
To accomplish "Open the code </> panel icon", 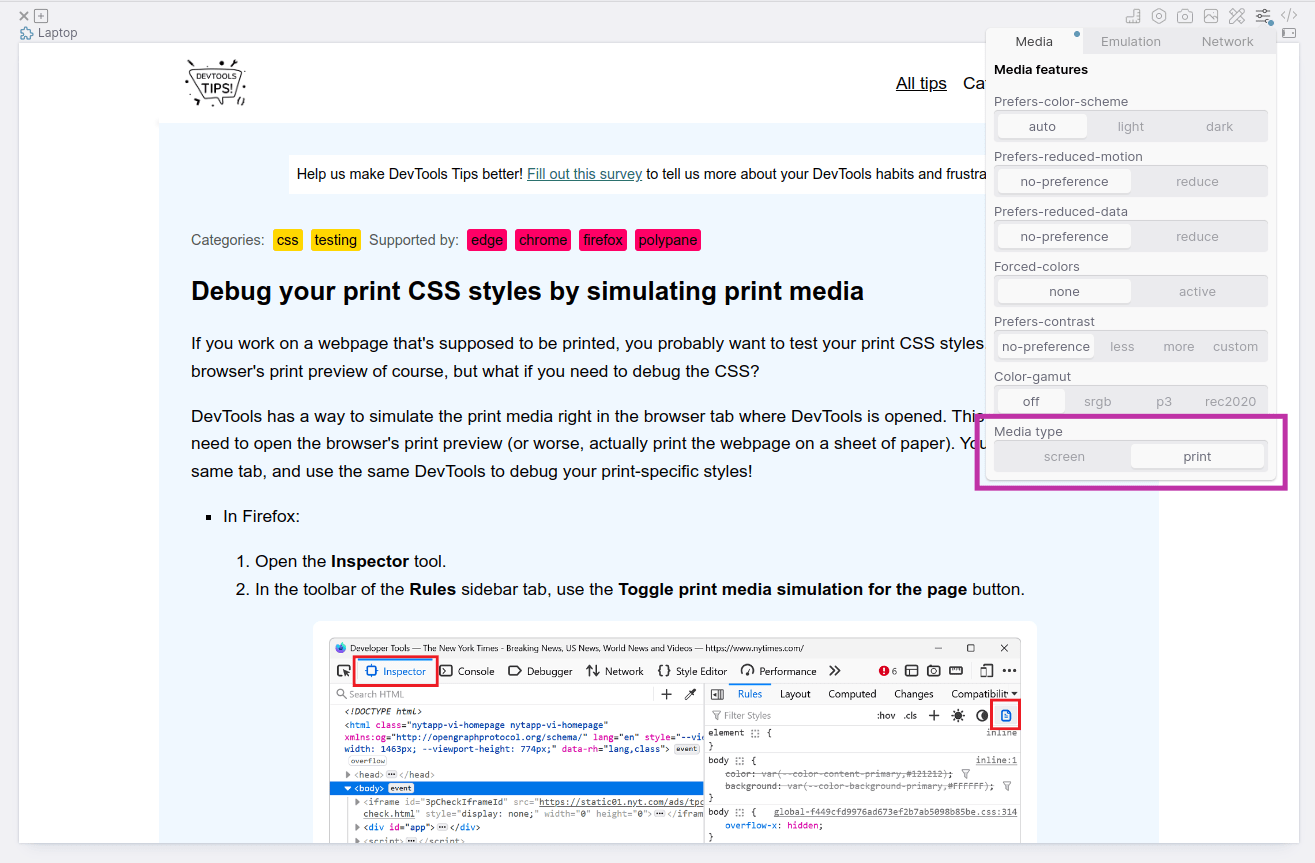I will [1289, 15].
